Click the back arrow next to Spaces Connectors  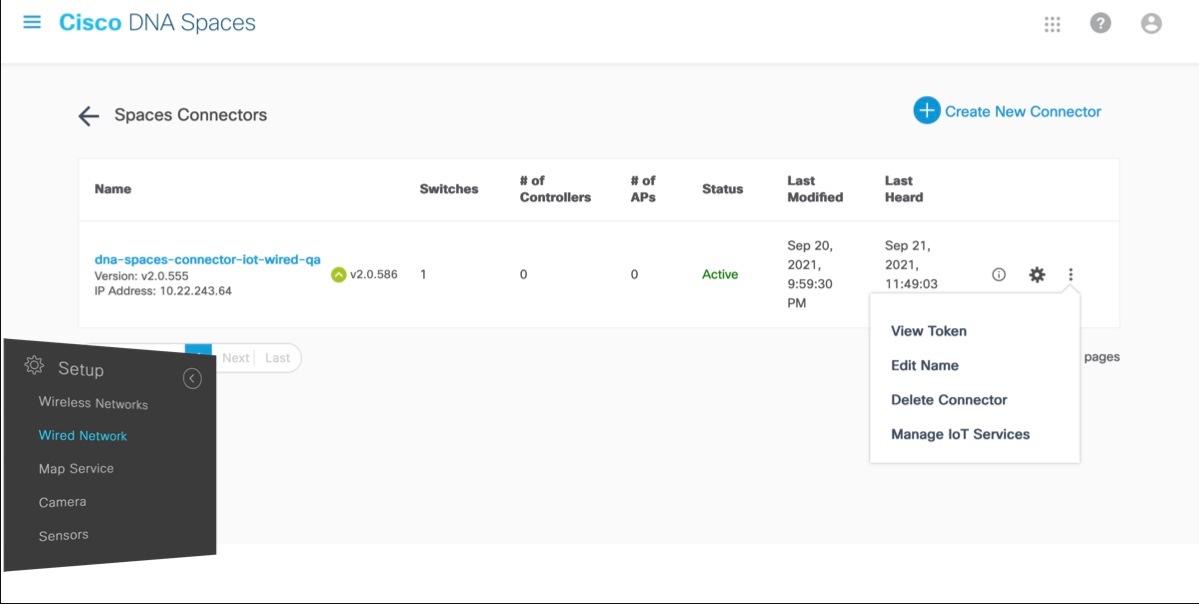pos(88,116)
